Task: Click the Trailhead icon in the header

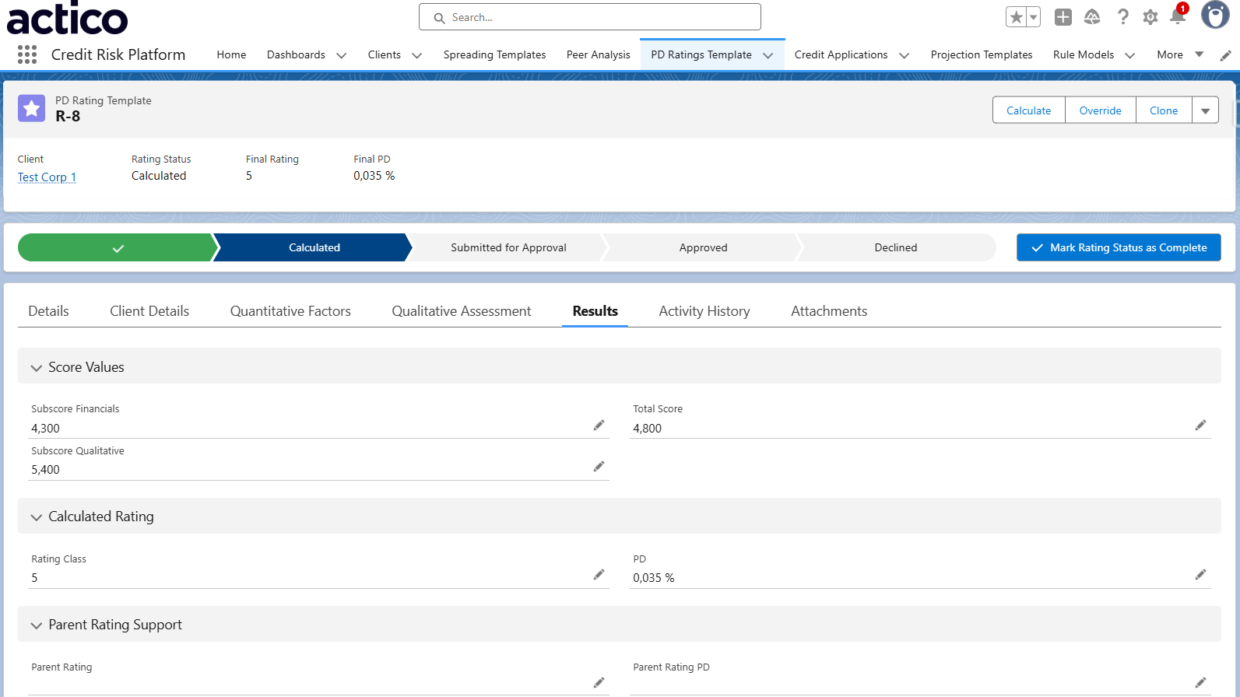Action: 1092,16
